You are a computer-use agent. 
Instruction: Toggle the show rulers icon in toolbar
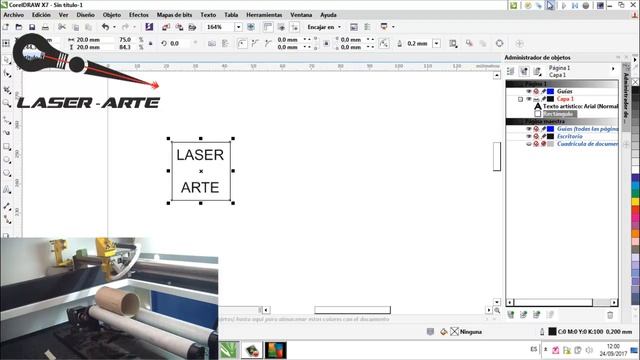pyautogui.click(x=268, y=27)
